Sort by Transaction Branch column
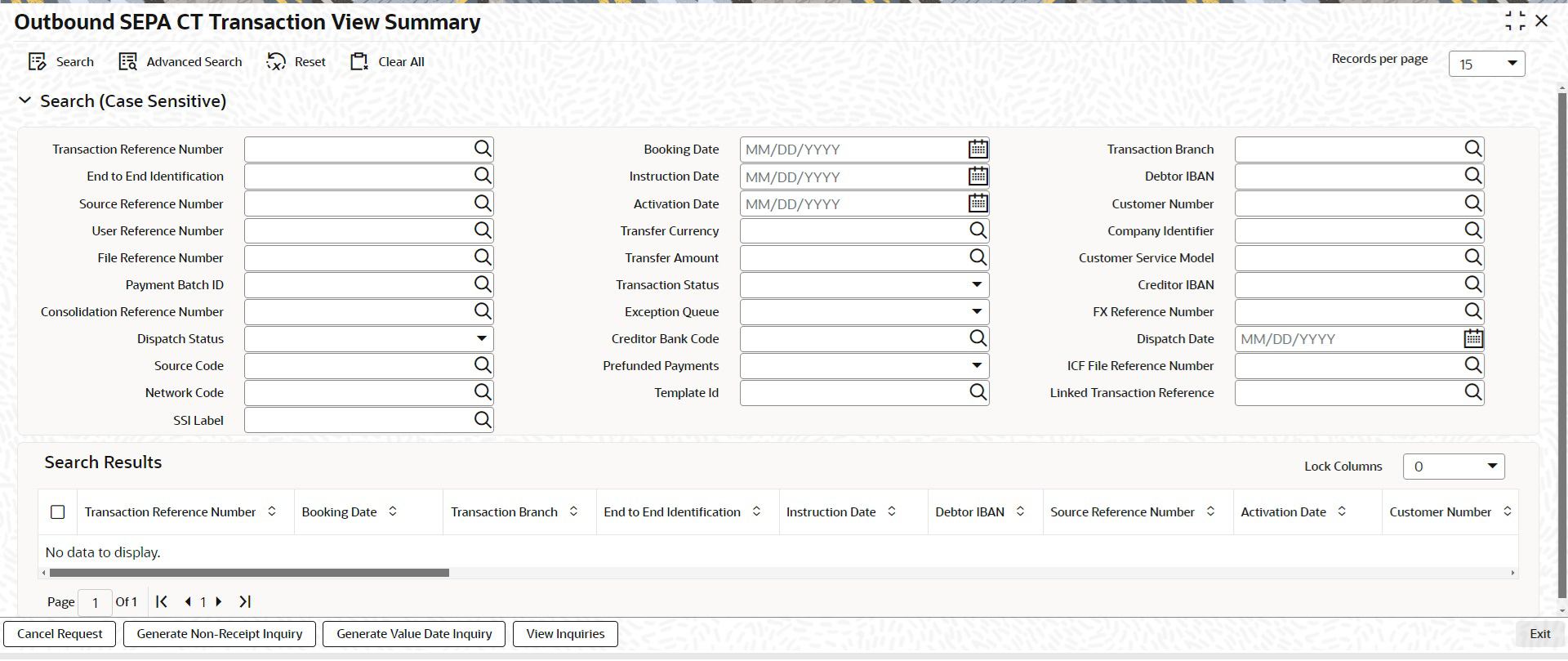1568x661 pixels. pyautogui.click(x=573, y=511)
